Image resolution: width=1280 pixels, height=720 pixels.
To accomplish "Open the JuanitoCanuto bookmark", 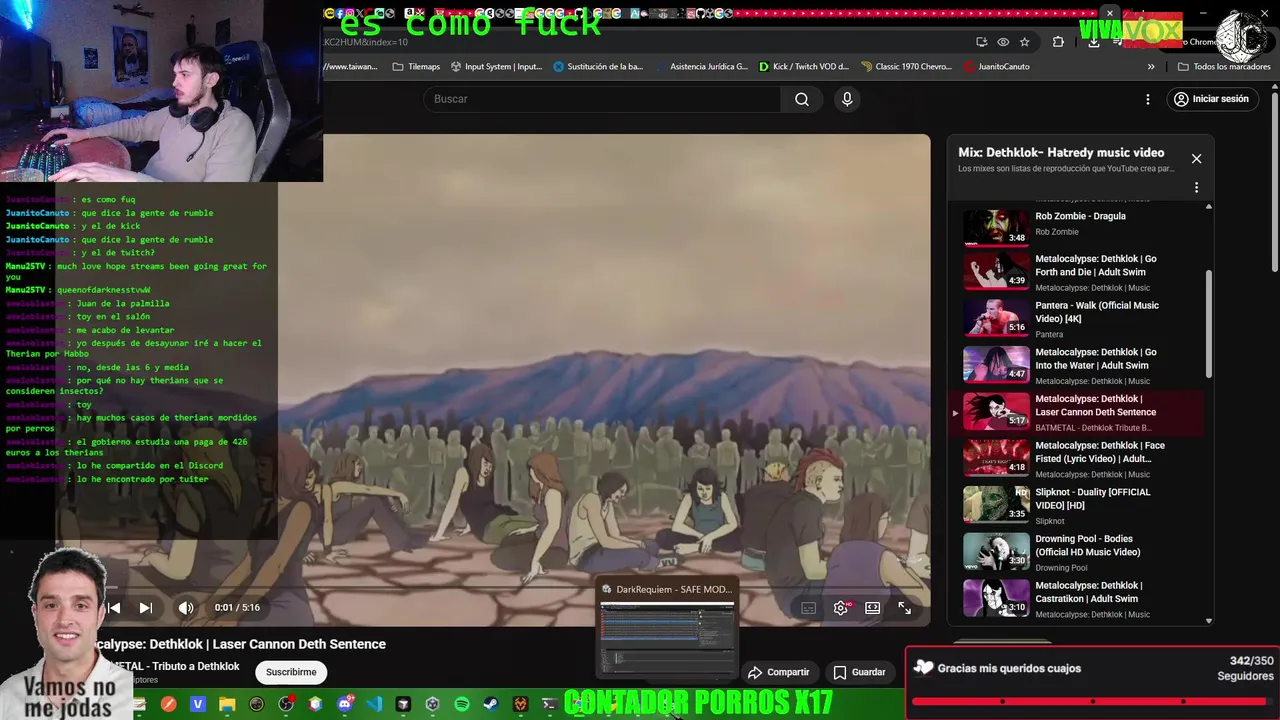I will click(997, 67).
